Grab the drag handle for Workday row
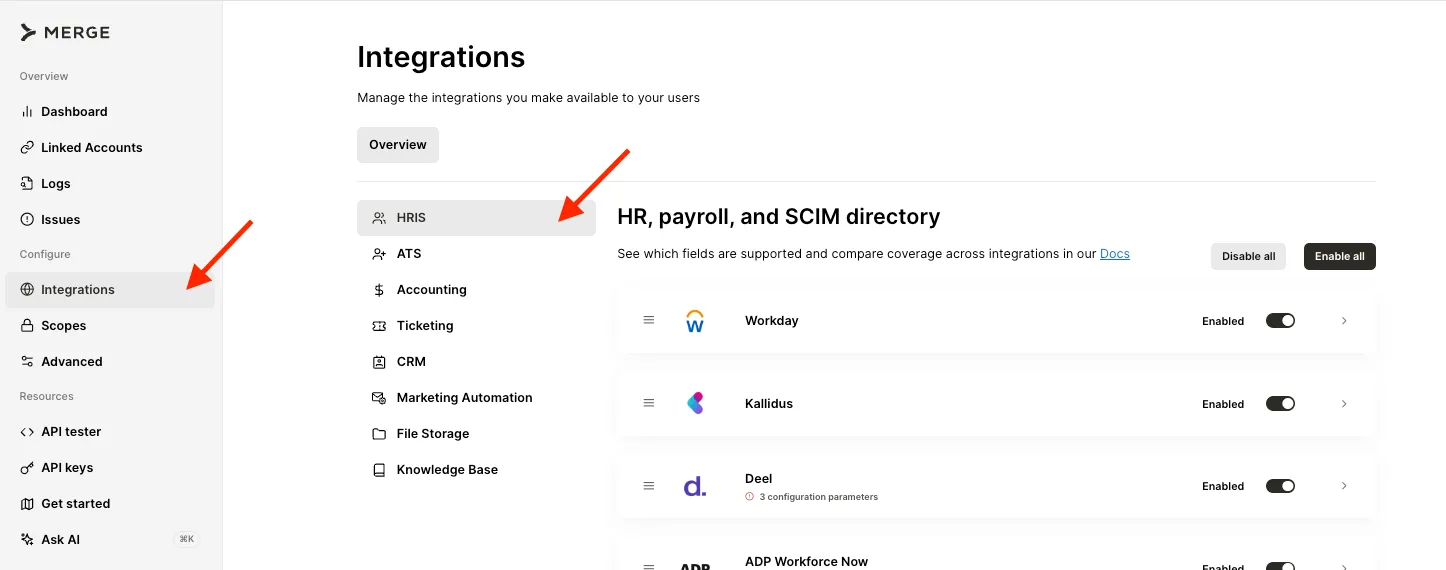This screenshot has height=570, width=1446. click(649, 320)
